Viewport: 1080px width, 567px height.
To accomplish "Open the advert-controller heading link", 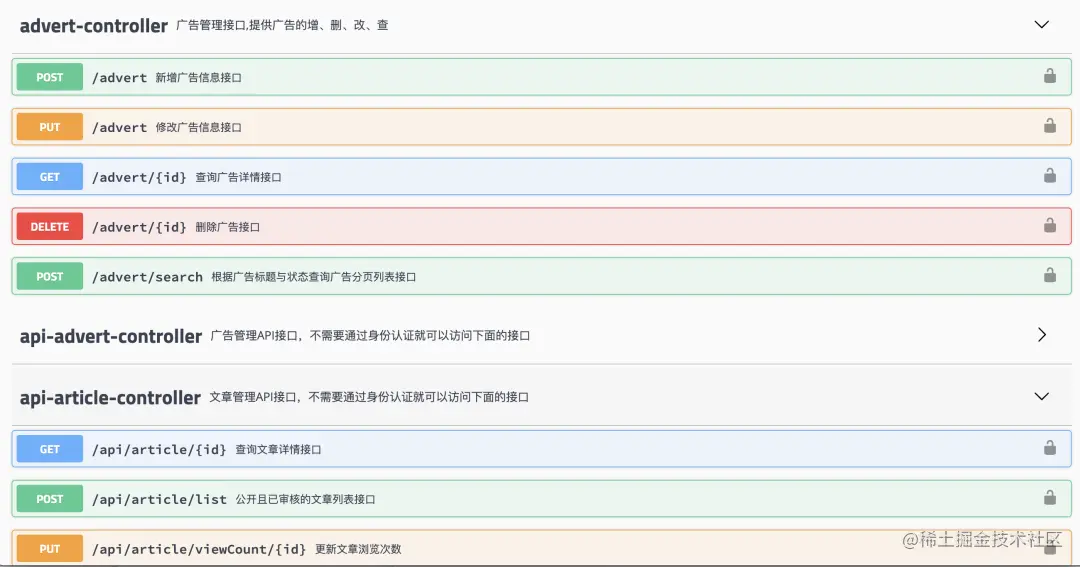I will pos(94,25).
